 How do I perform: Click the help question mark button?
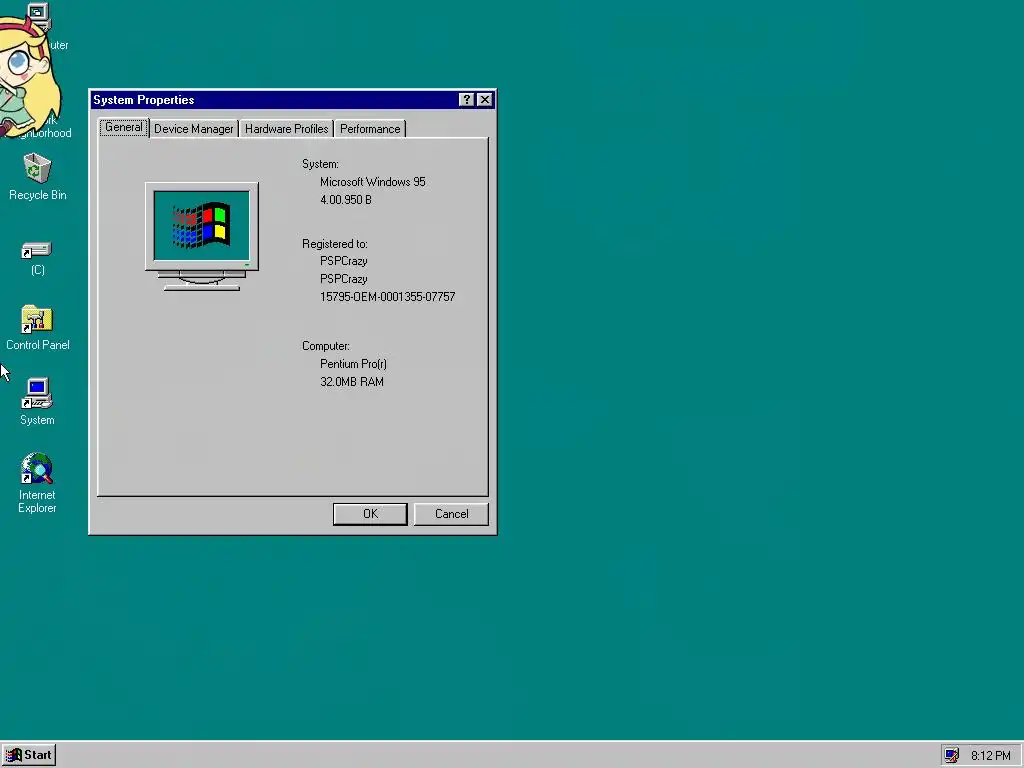[x=466, y=99]
